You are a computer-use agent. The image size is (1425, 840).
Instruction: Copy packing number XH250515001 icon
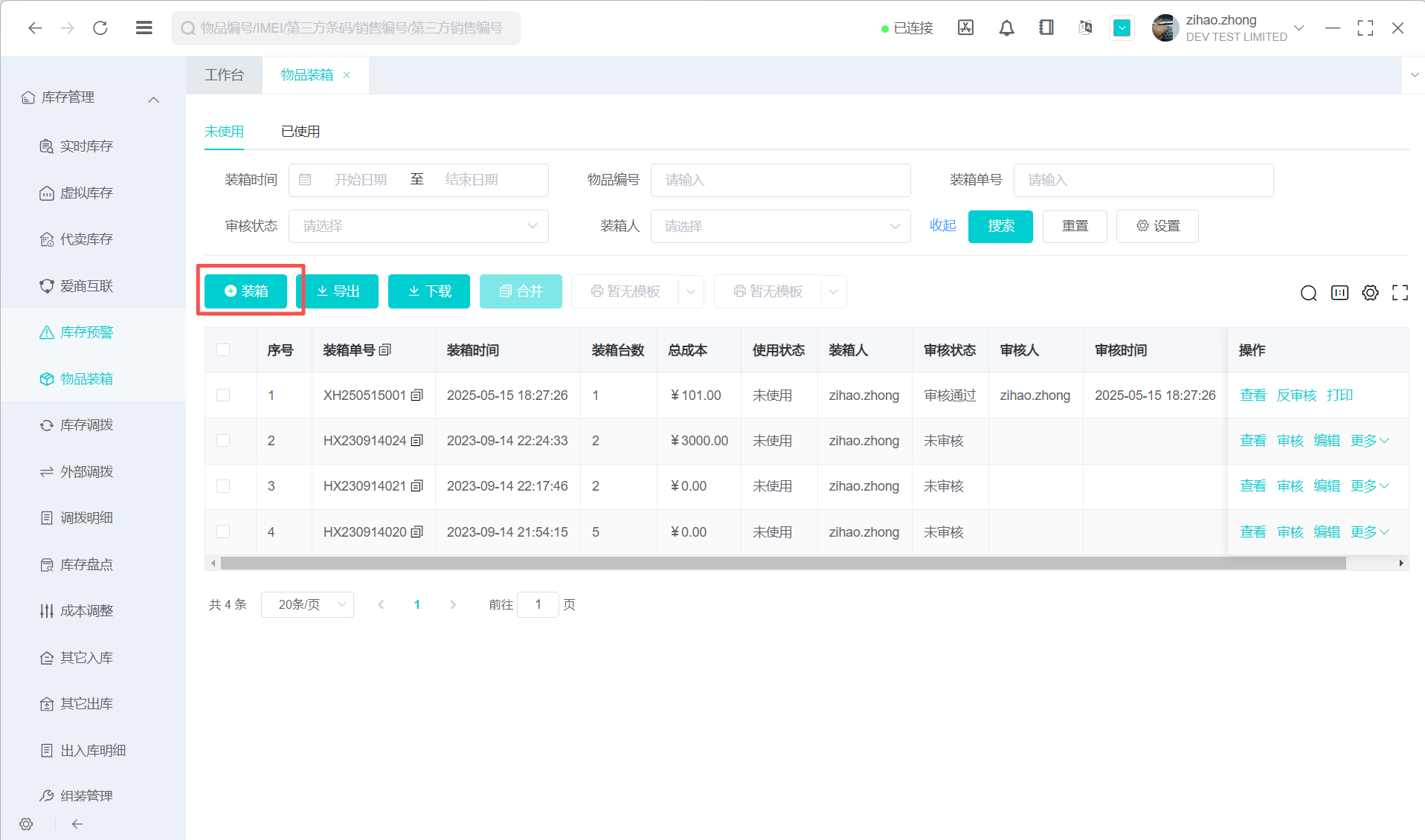click(417, 395)
